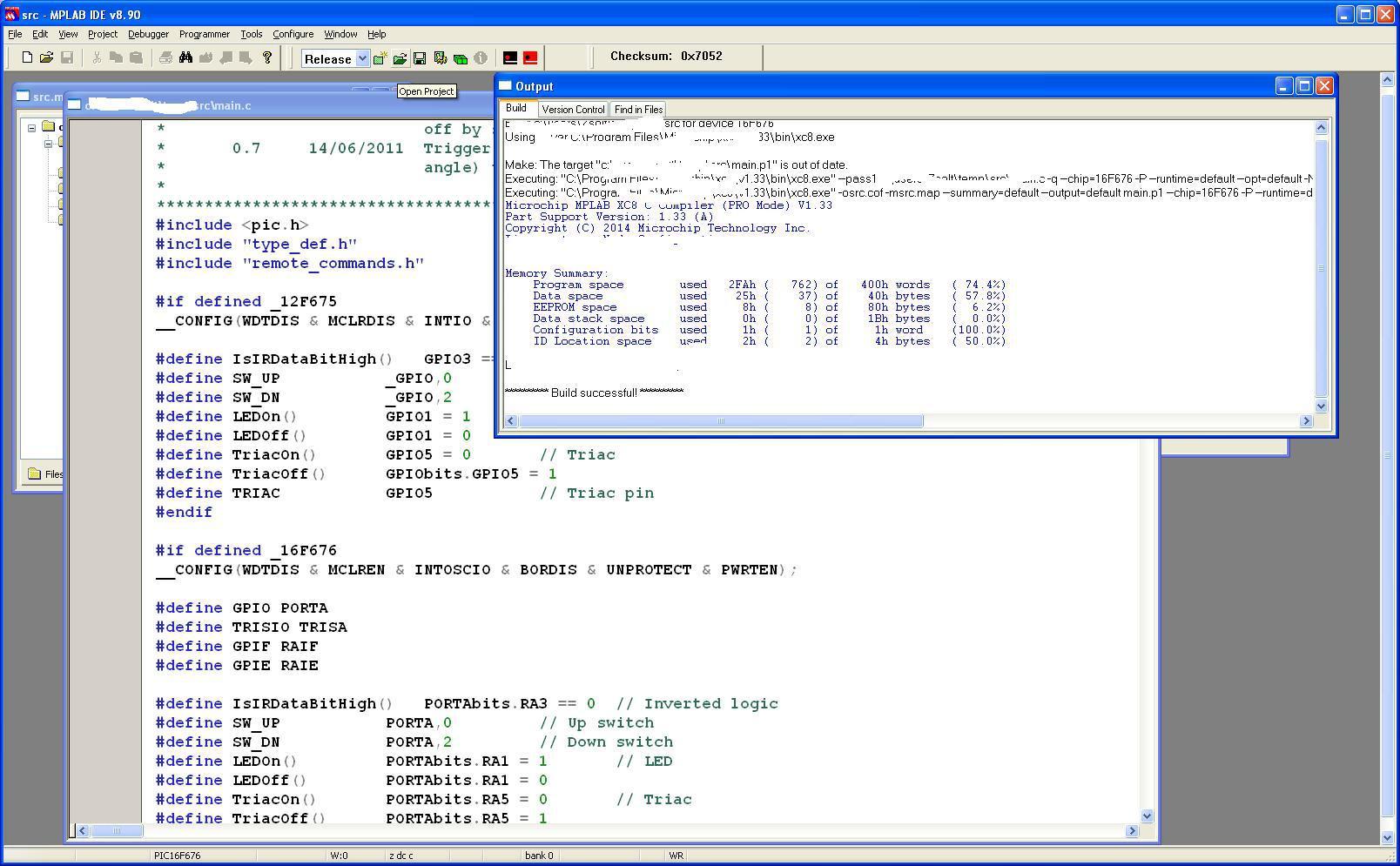Open the Release build configuration dropdown

tap(362, 58)
